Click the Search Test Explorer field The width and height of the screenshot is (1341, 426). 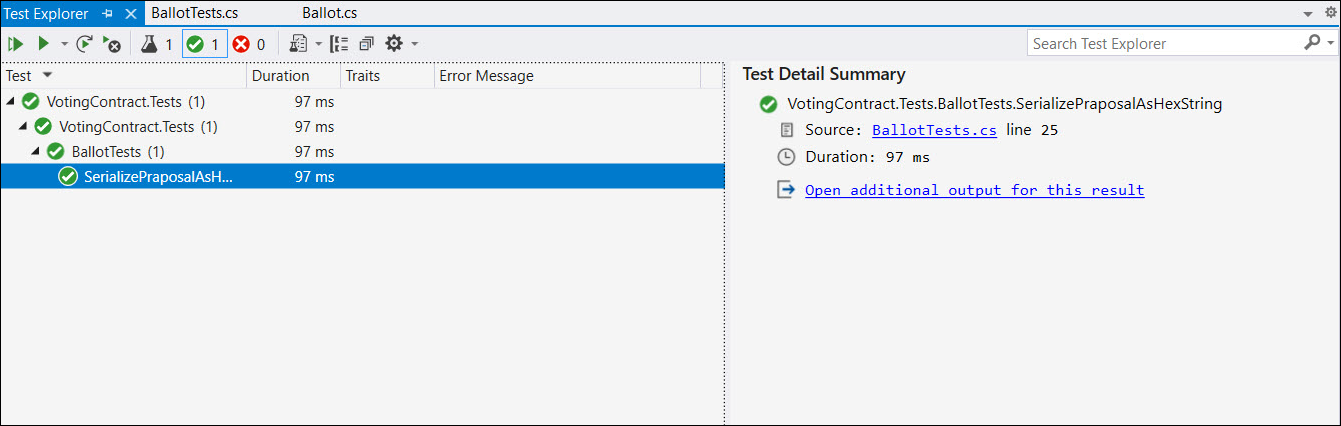click(1160, 44)
